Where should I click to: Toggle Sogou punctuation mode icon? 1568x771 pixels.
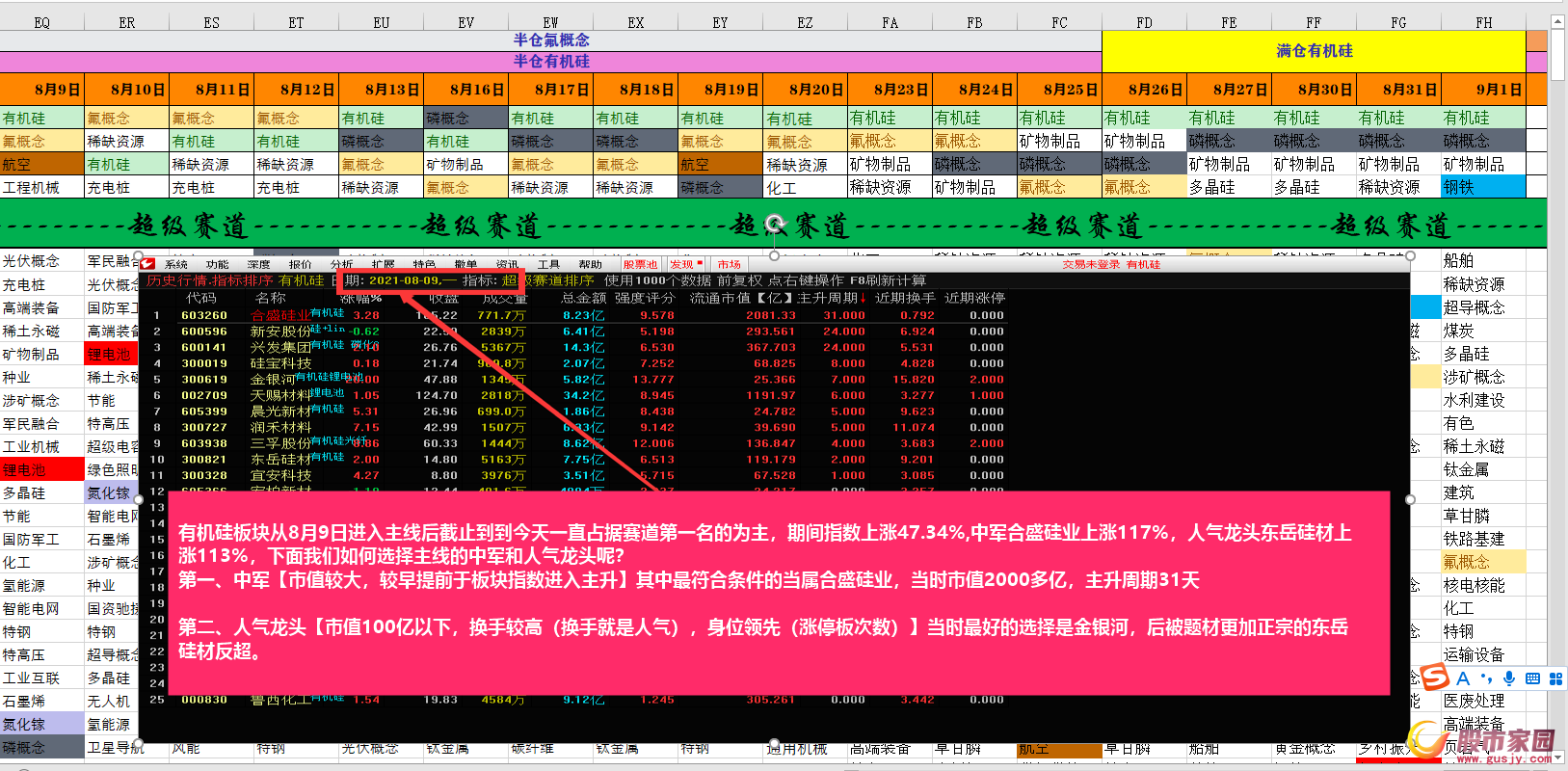click(x=1486, y=678)
